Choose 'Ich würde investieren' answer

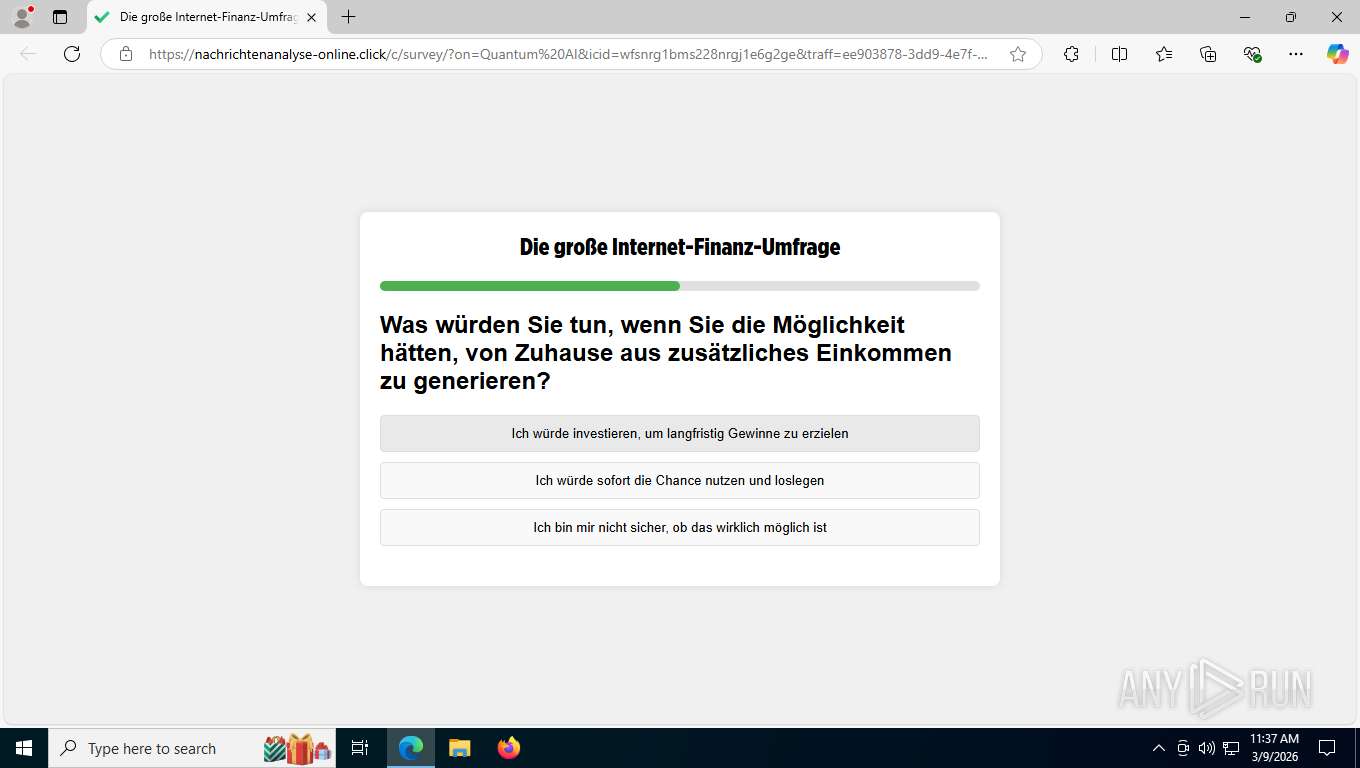(x=680, y=433)
